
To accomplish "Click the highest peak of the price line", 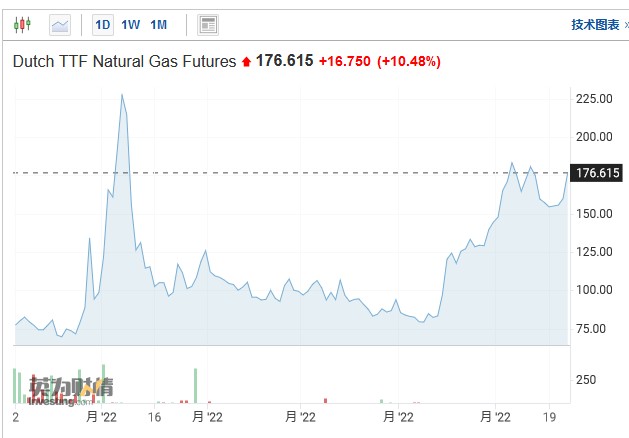I will [122, 95].
